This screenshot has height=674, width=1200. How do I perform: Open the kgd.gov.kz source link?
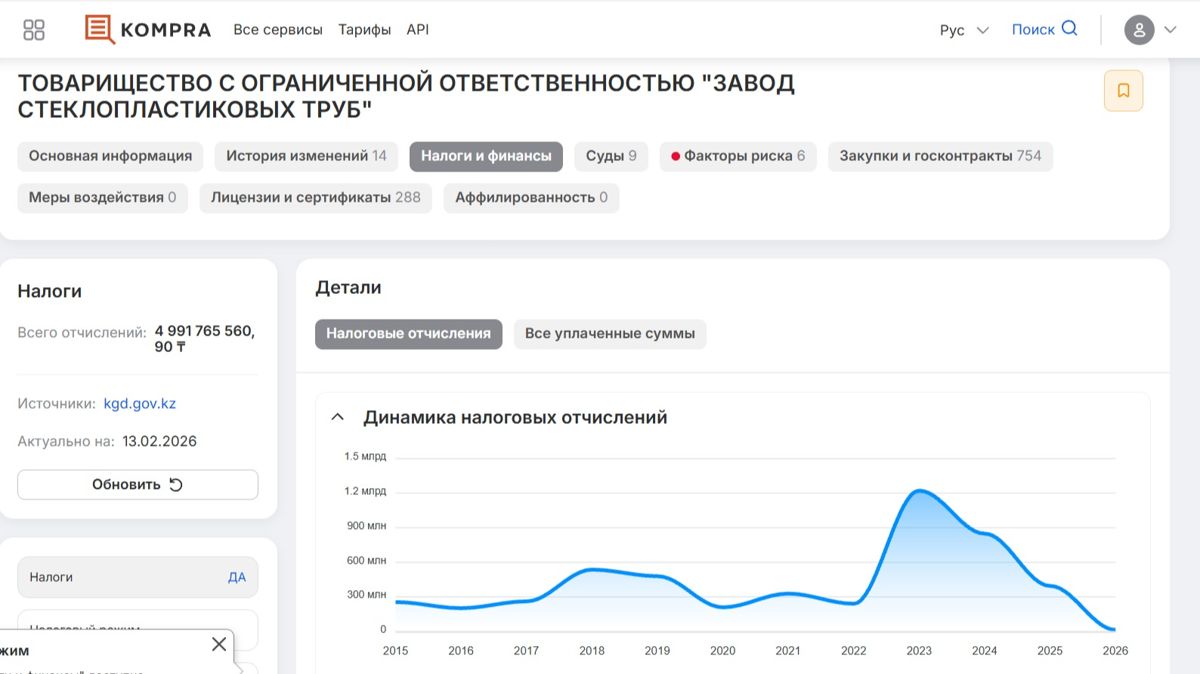[x=141, y=403]
